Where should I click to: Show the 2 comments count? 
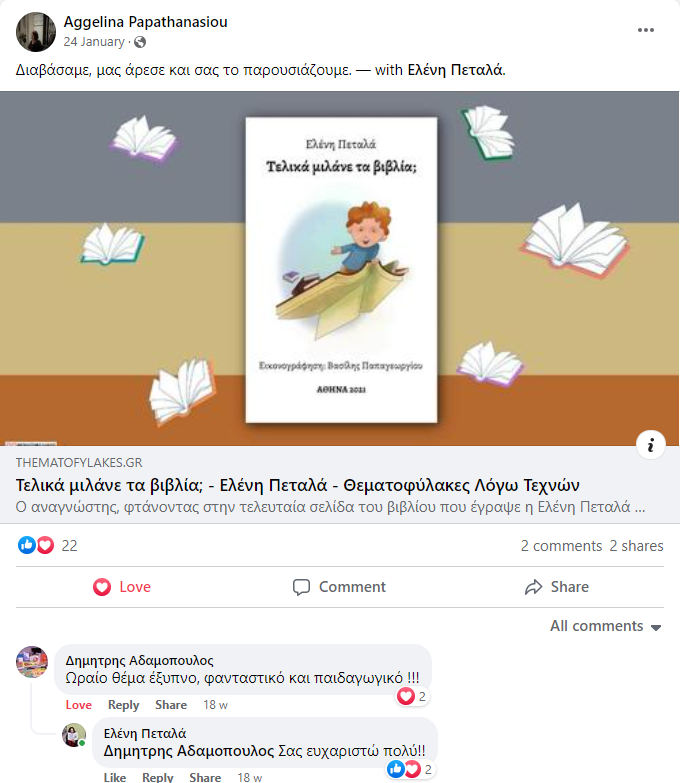561,546
